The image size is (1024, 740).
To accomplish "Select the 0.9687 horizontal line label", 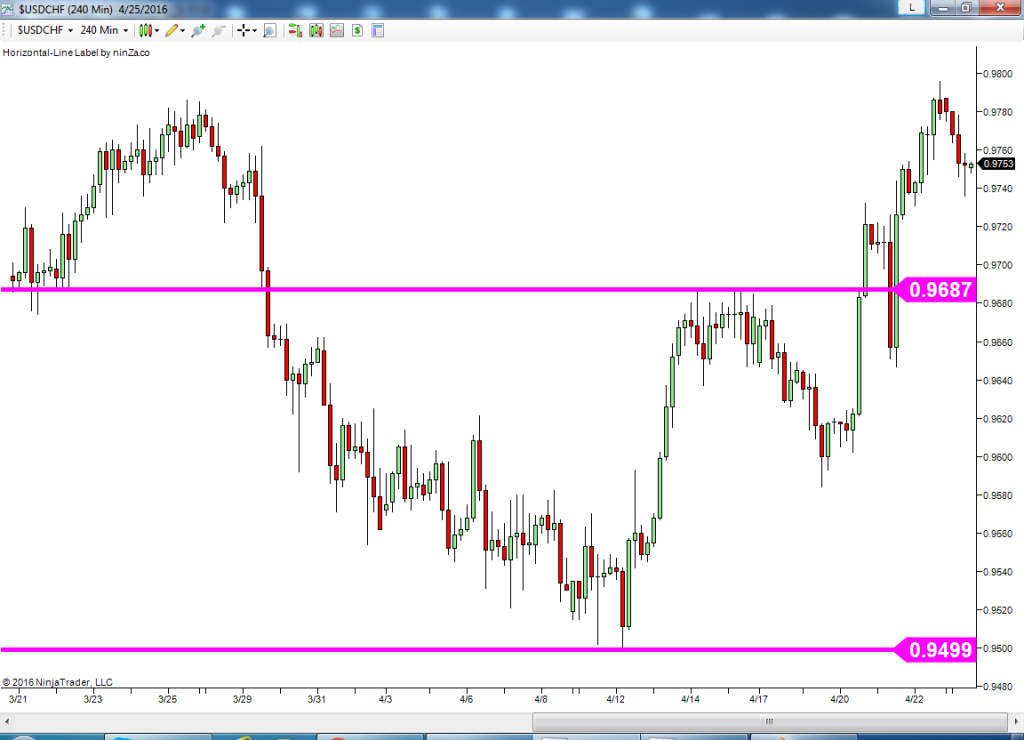I will [x=936, y=289].
